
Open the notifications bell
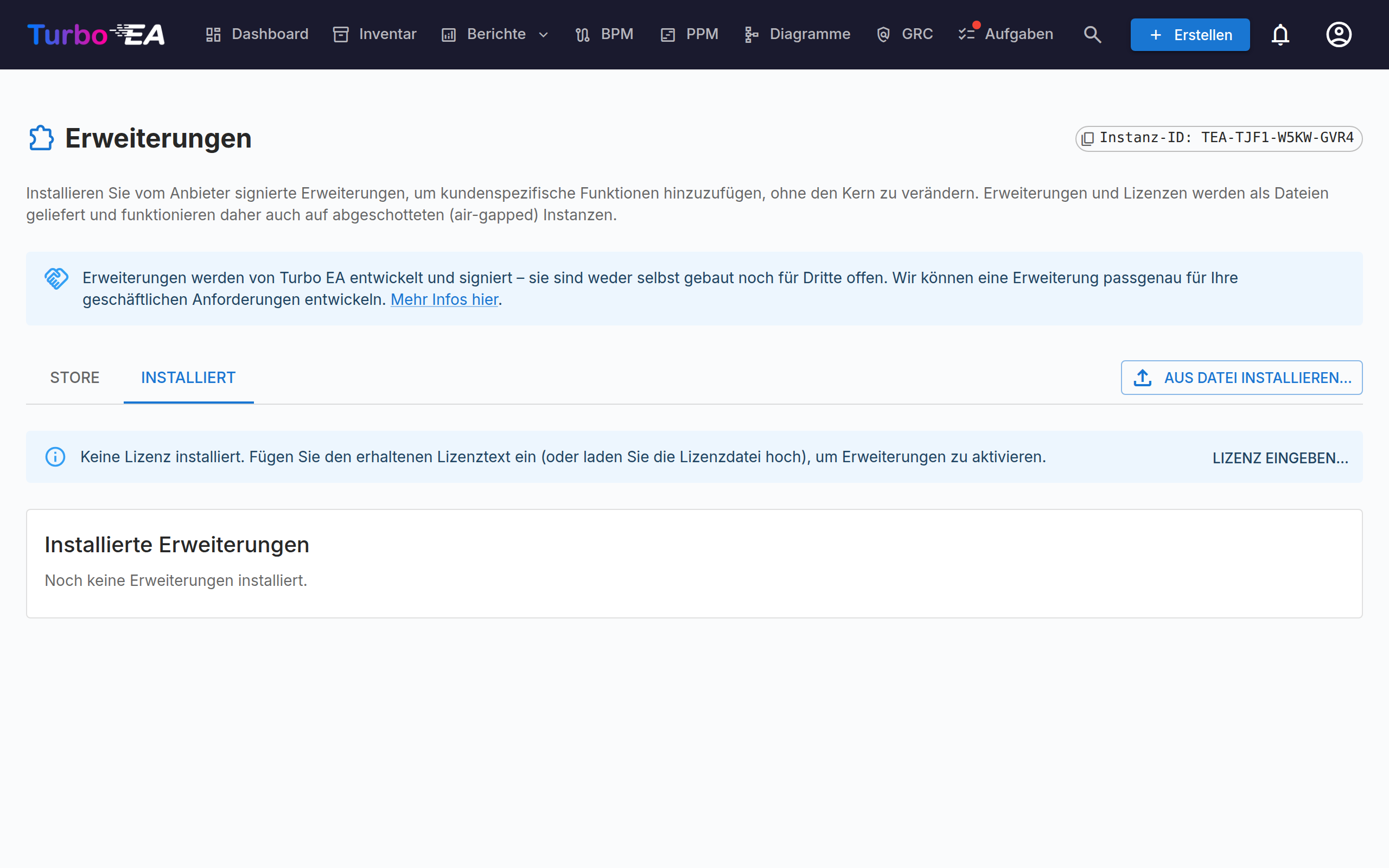[1280, 34]
